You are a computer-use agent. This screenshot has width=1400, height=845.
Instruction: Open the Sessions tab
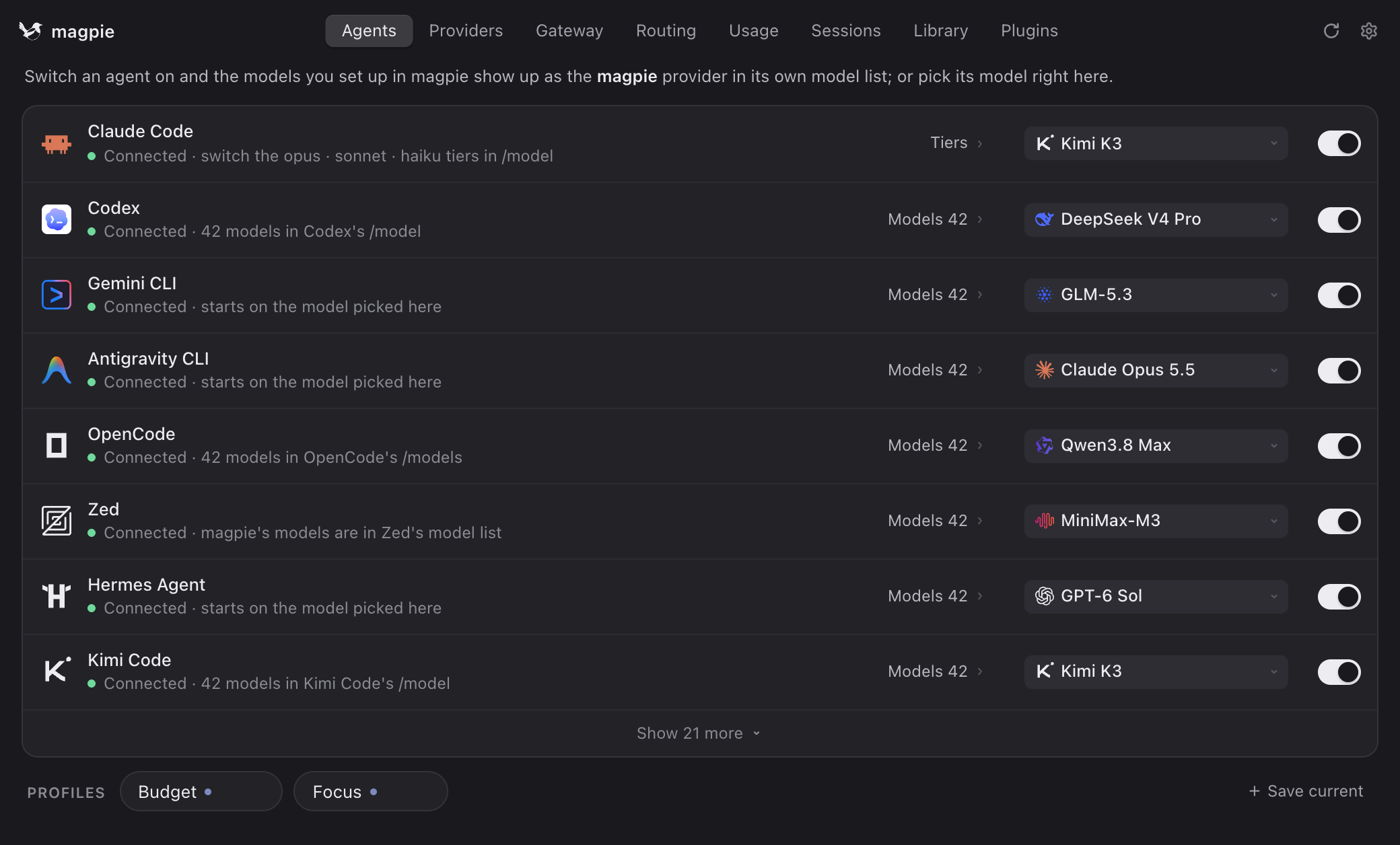(845, 31)
